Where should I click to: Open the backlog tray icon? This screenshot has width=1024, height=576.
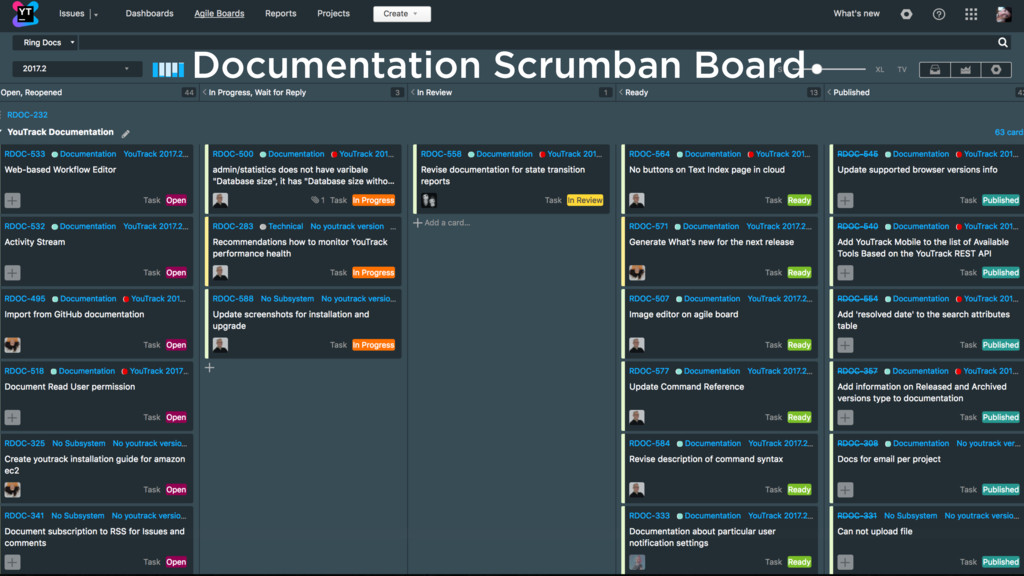[935, 69]
